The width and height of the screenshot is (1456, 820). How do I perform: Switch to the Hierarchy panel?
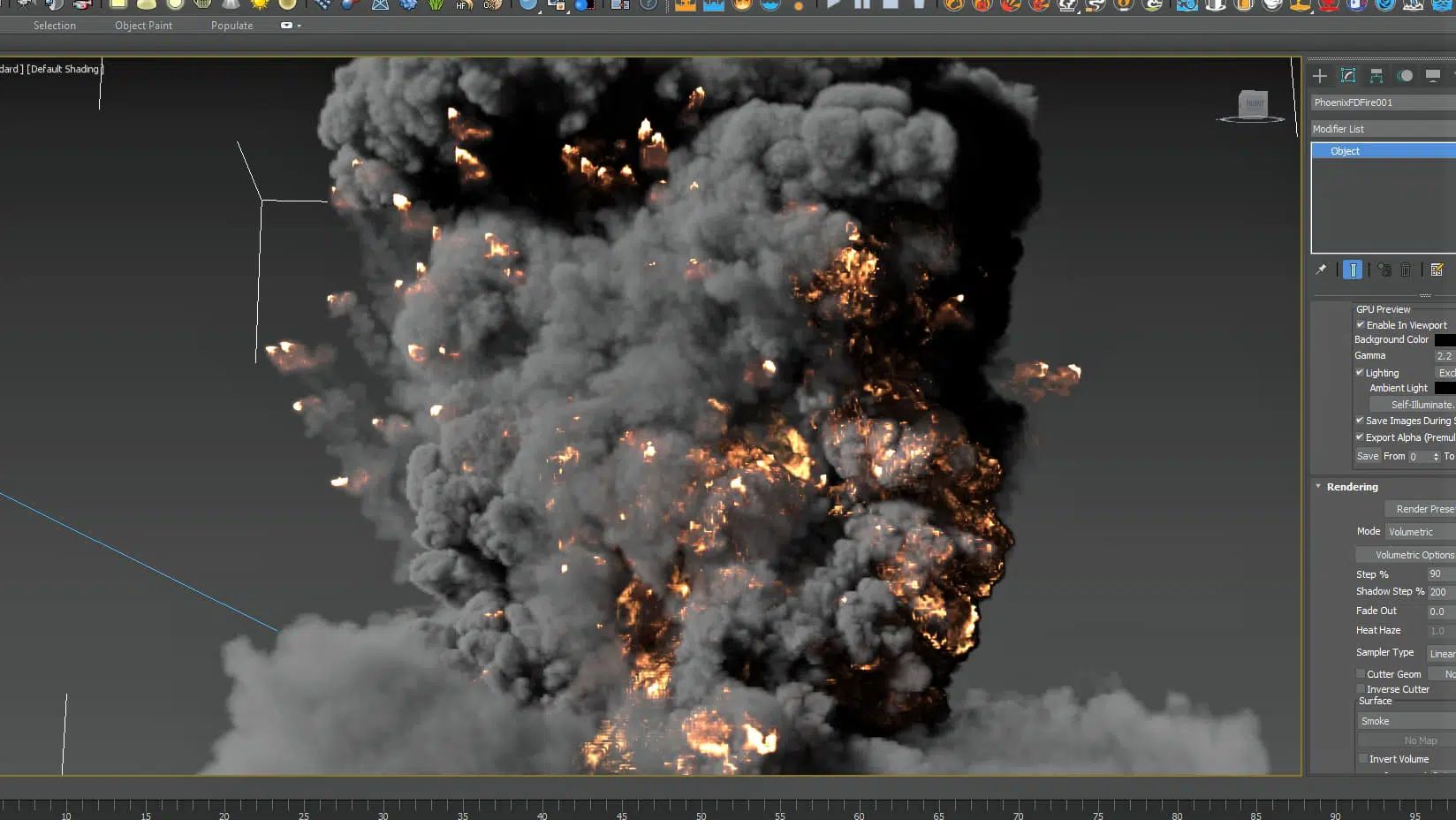coord(1375,75)
